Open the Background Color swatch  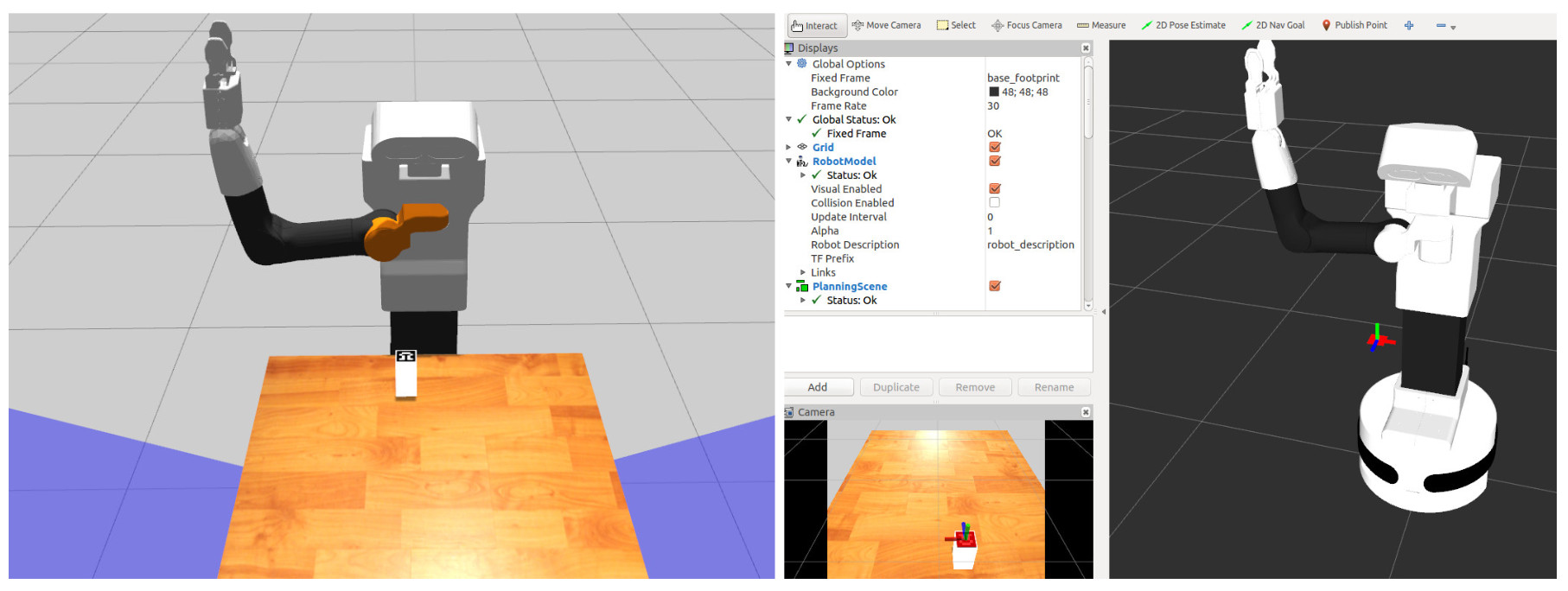click(994, 92)
